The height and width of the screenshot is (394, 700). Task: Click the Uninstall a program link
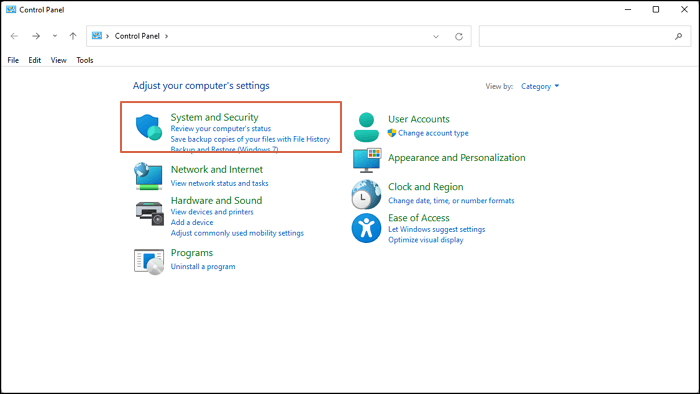[203, 266]
